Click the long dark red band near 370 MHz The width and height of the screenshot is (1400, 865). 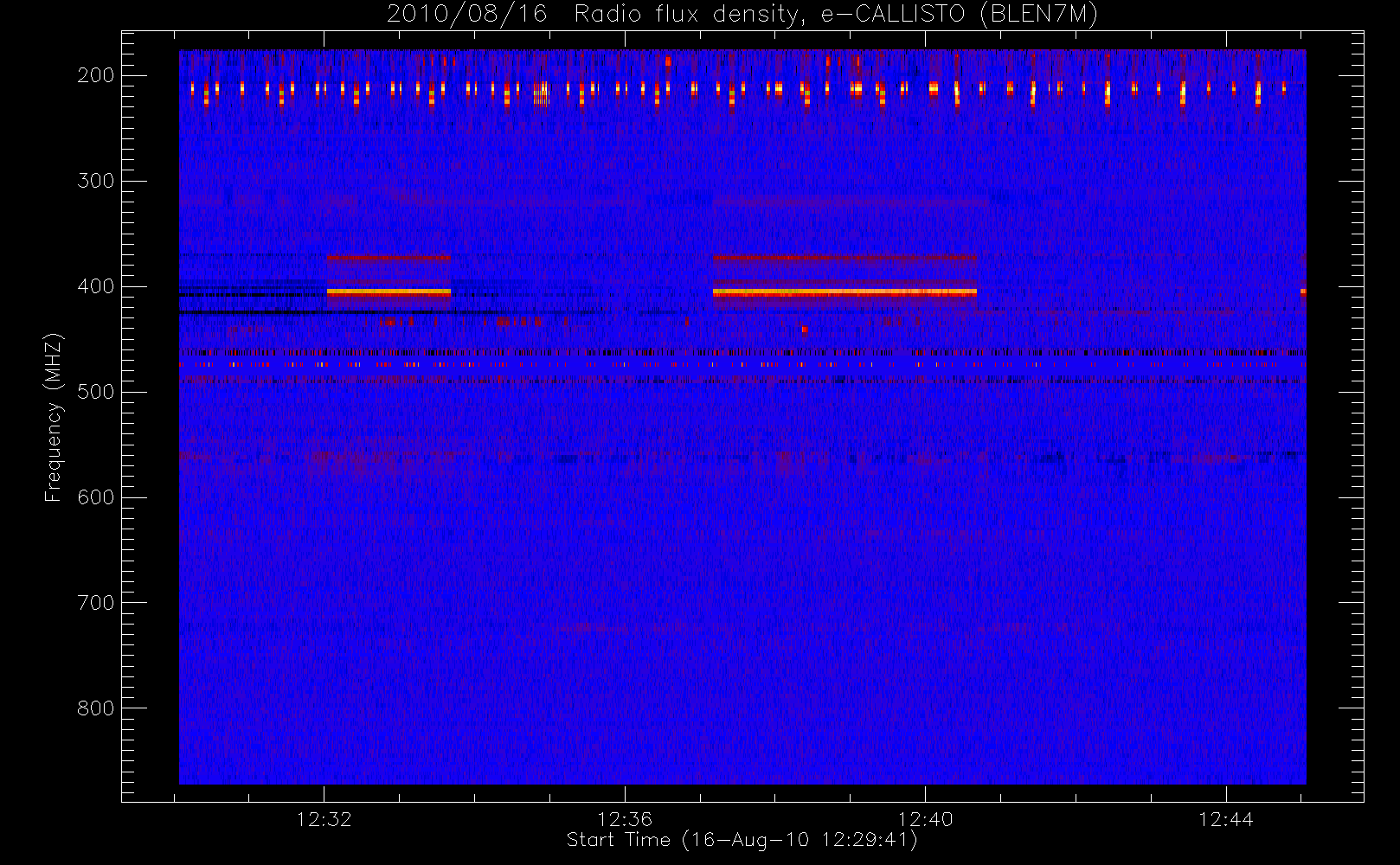point(844,257)
